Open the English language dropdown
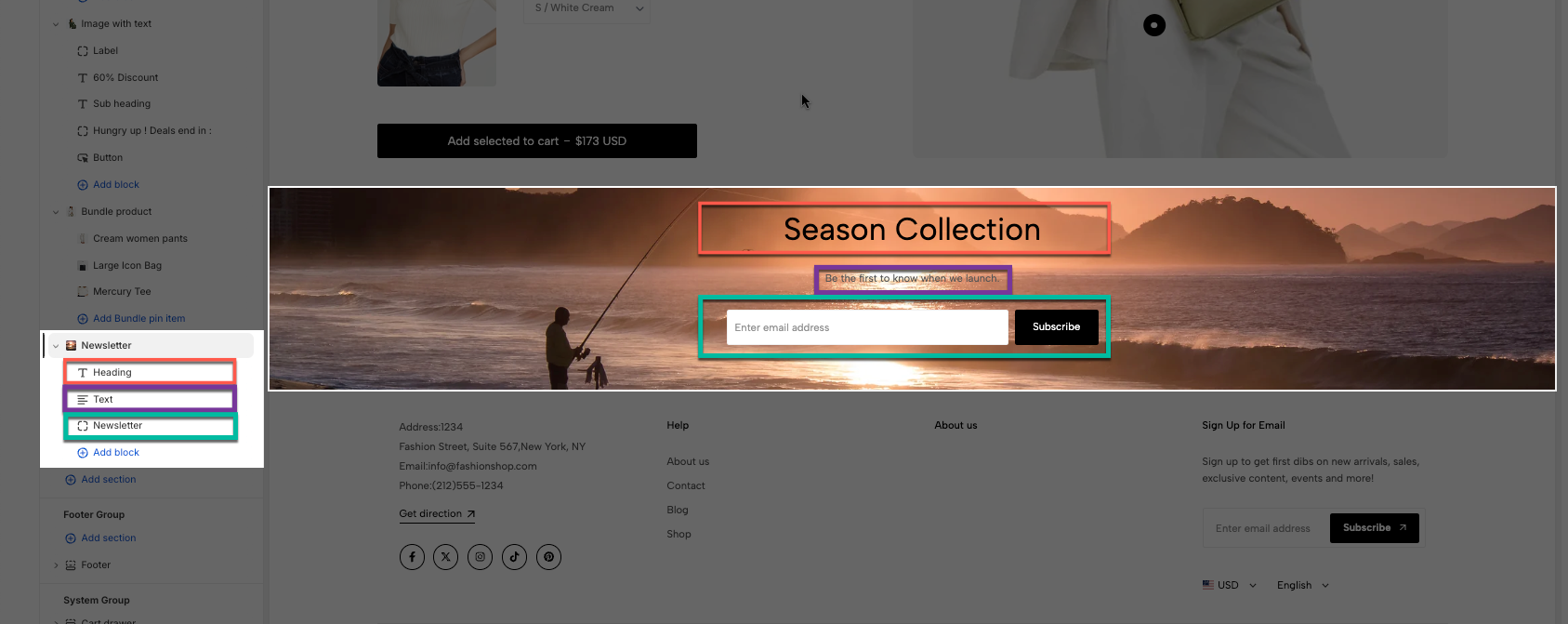 coord(1303,585)
